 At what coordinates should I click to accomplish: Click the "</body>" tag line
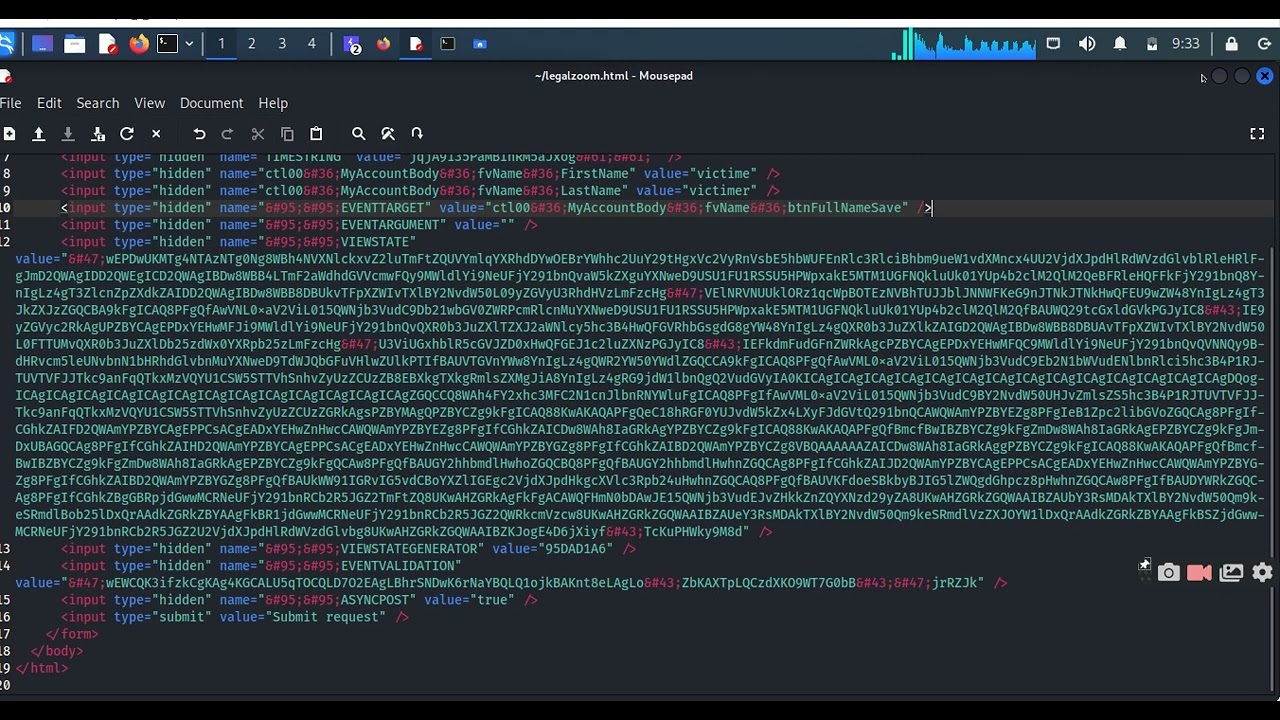57,651
